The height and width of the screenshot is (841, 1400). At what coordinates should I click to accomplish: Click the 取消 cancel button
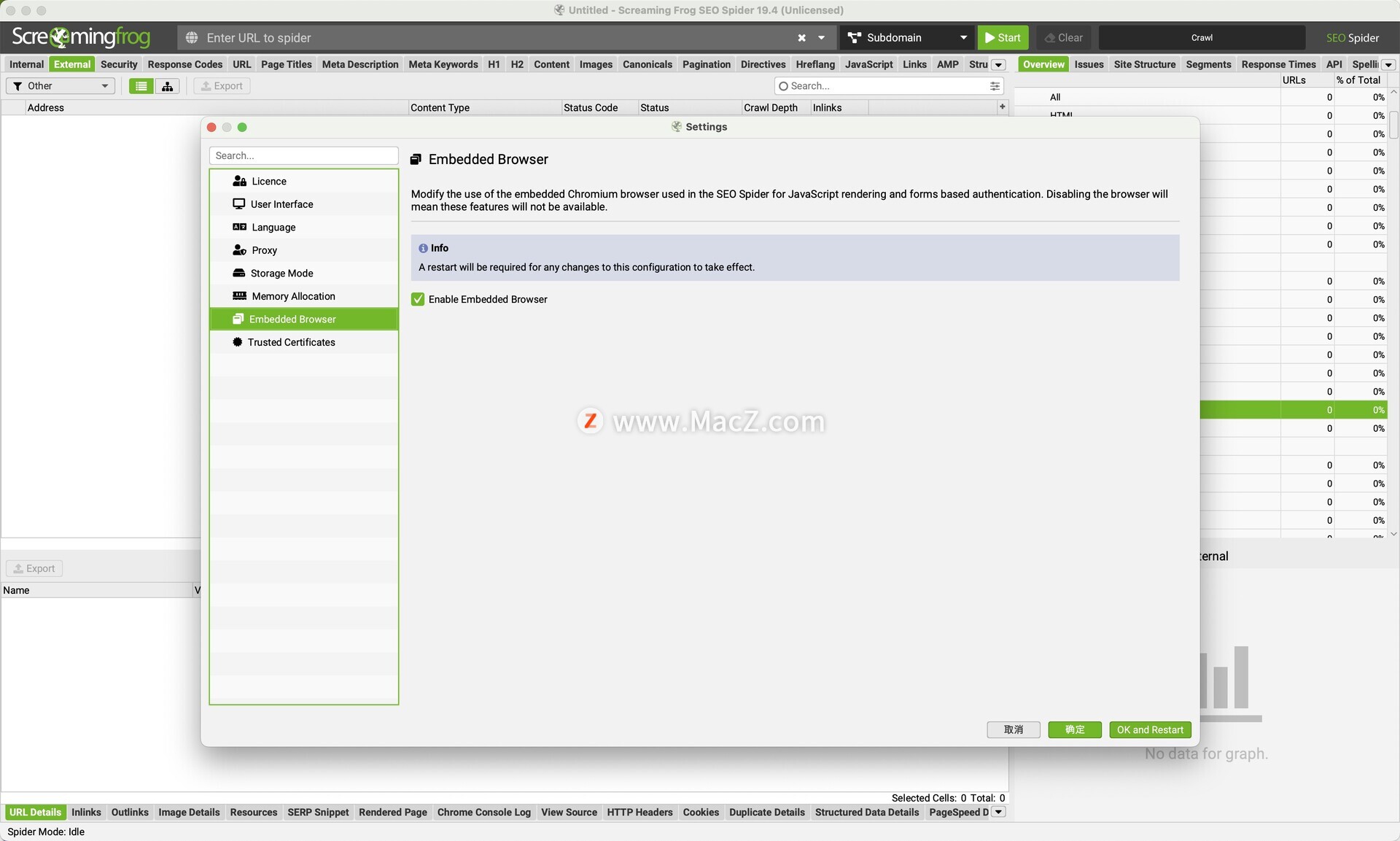pyautogui.click(x=1013, y=729)
